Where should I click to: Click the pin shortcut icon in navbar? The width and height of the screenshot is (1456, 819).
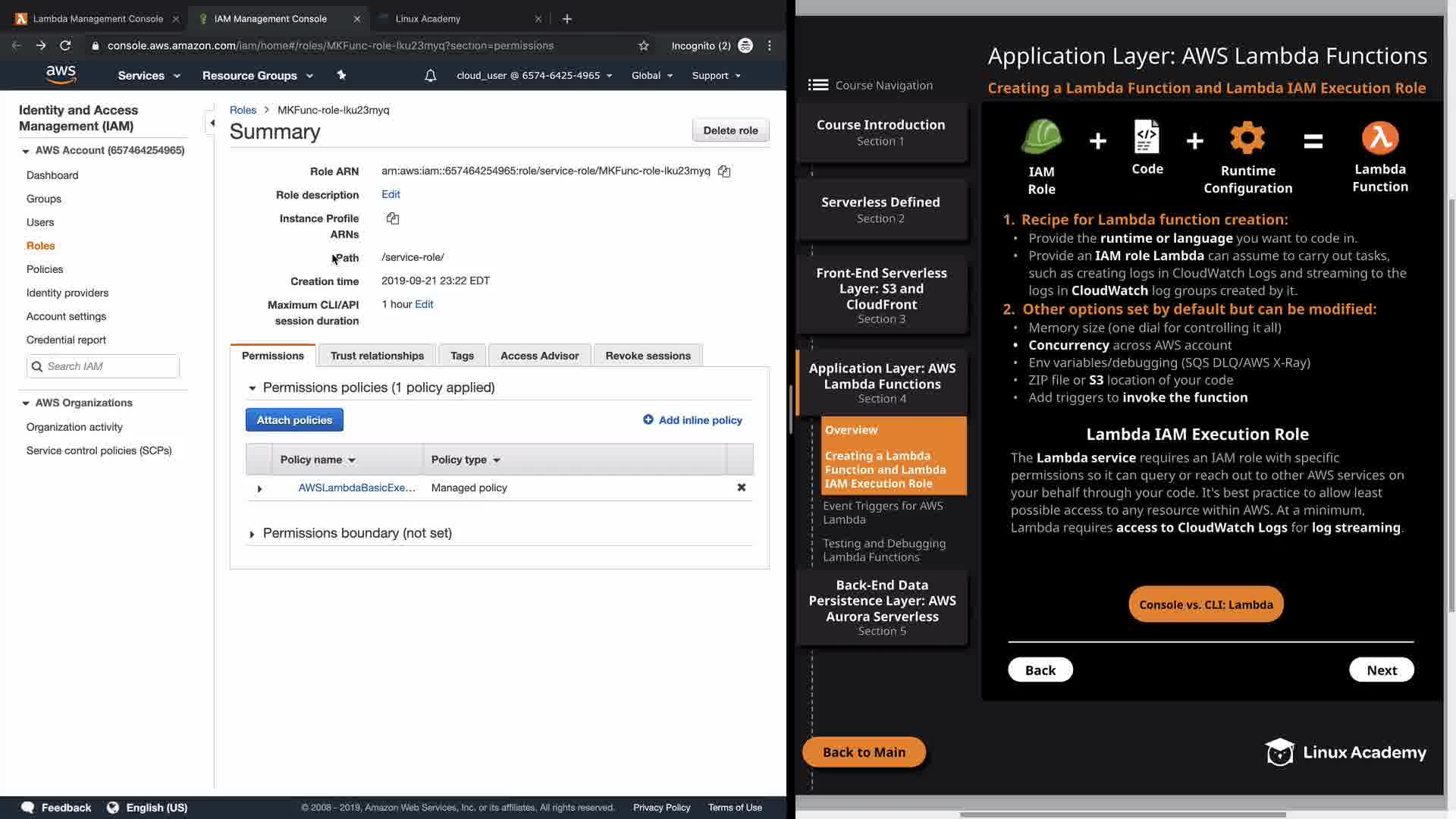tap(341, 75)
